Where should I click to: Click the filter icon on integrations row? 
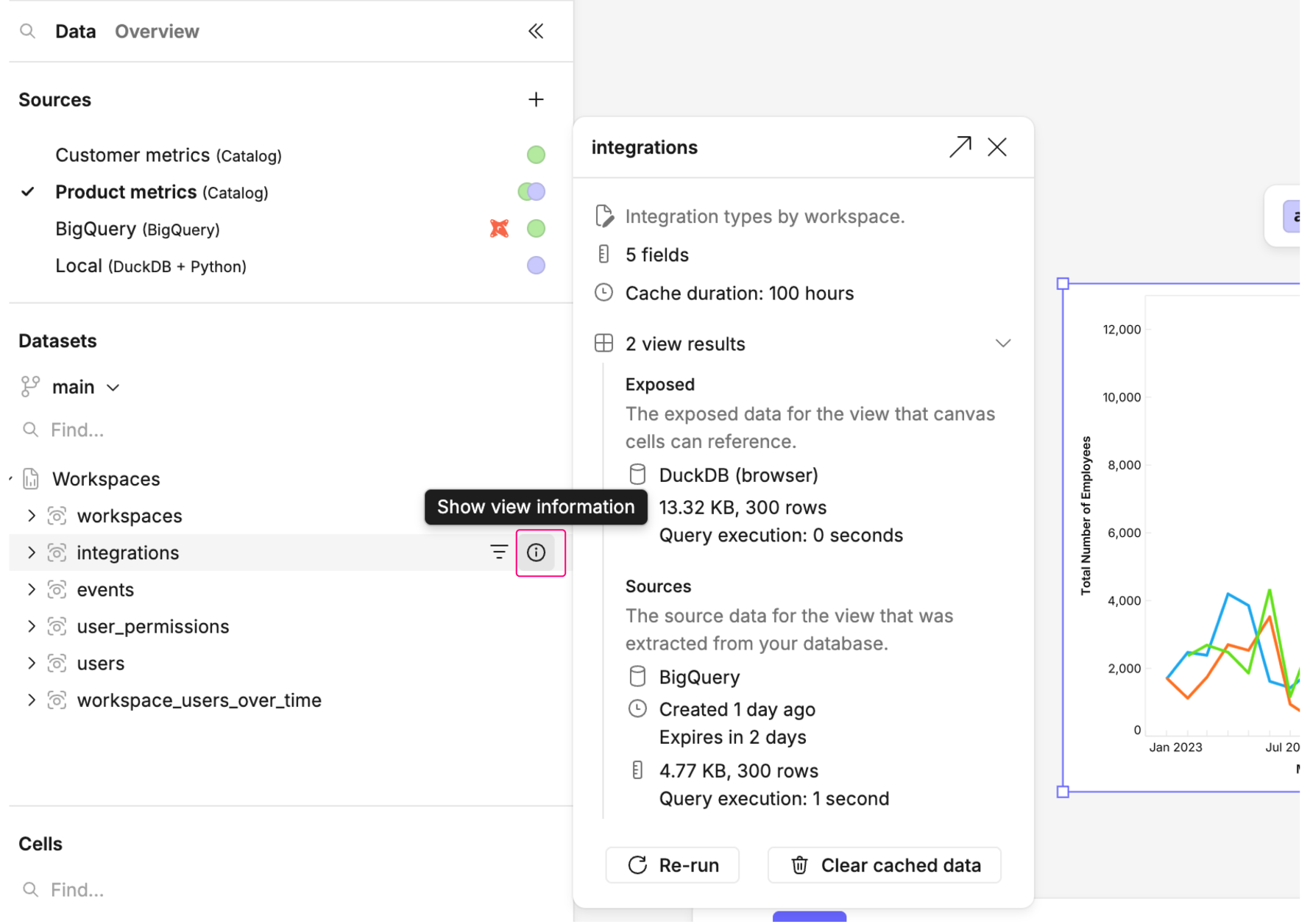499,552
